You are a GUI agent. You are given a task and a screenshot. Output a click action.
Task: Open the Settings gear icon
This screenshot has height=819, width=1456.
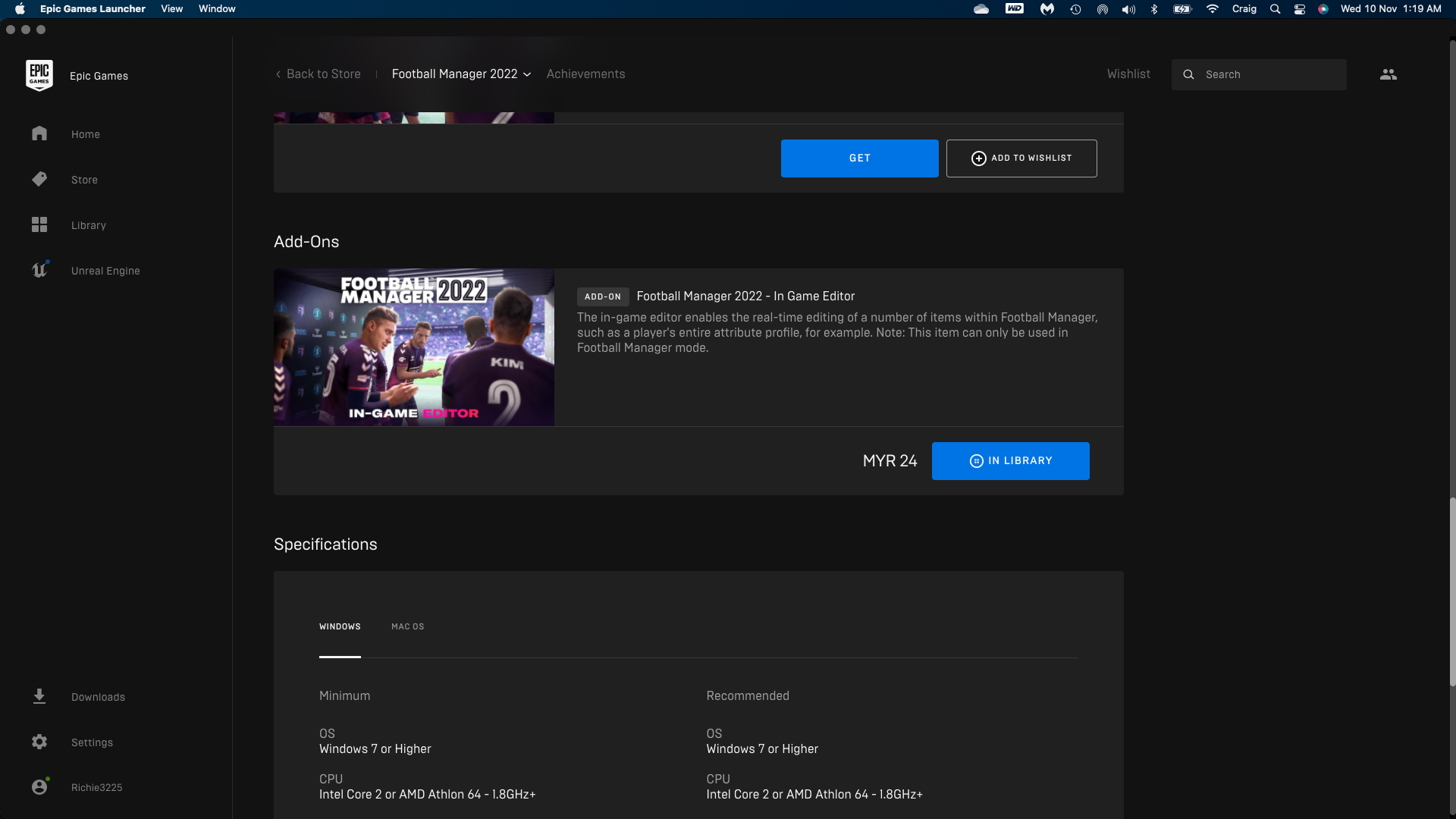pyautogui.click(x=39, y=742)
